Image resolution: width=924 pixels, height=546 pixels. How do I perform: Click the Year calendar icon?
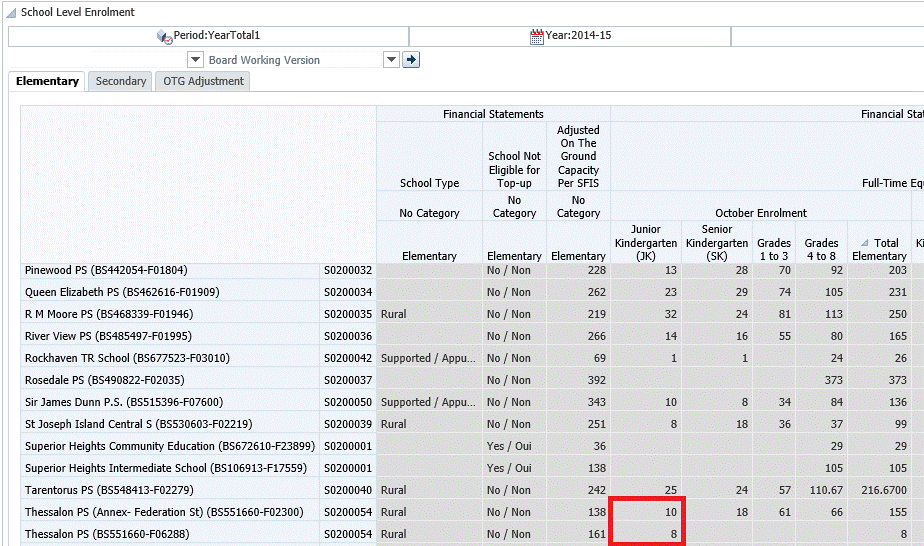tap(536, 36)
